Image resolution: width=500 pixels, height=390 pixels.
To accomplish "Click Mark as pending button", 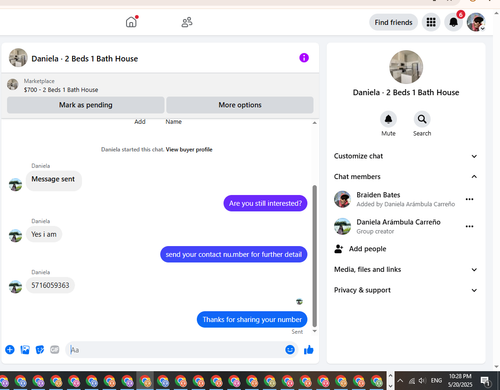I will [x=86, y=105].
